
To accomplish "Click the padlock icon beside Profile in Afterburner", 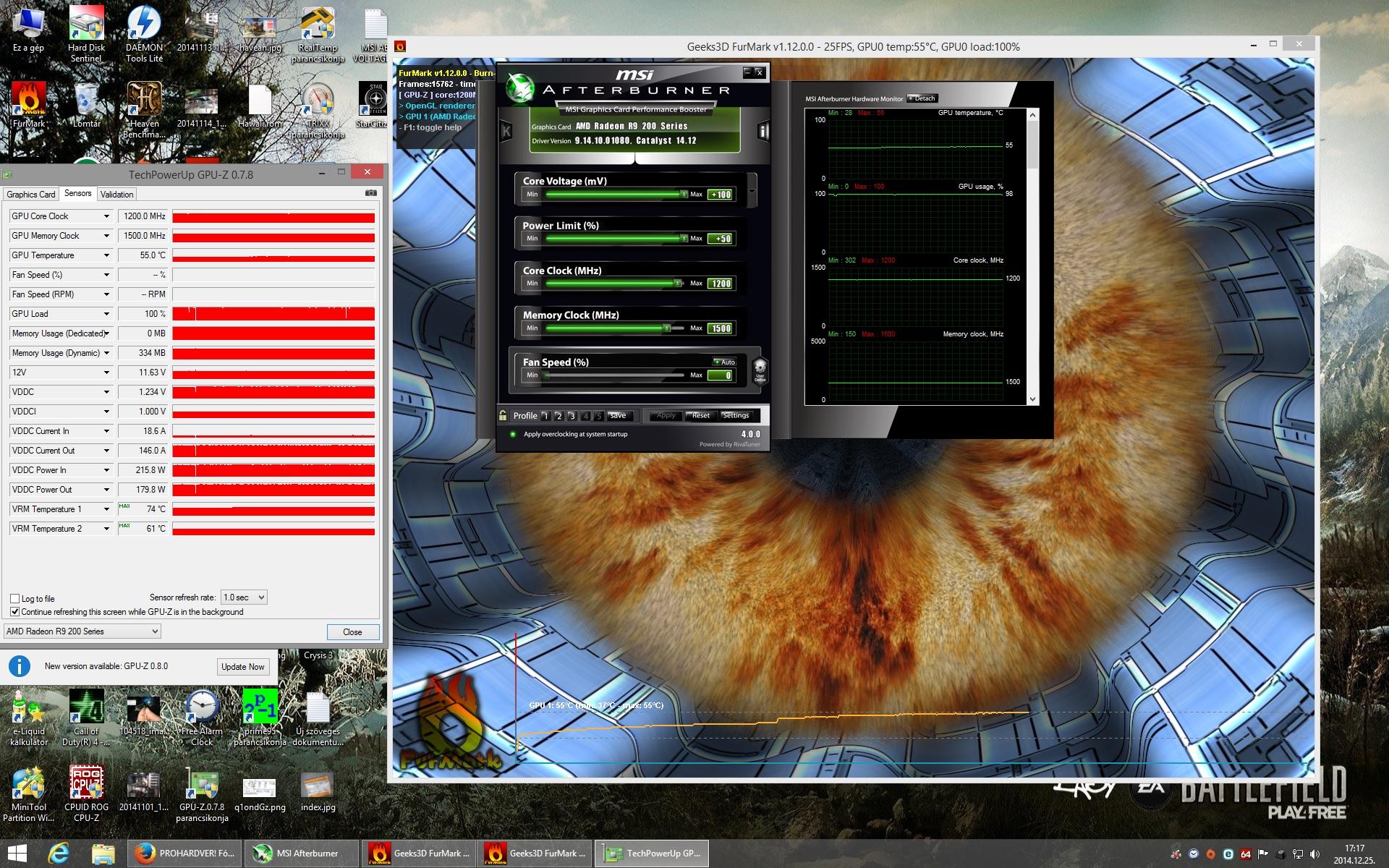I will click(x=503, y=415).
